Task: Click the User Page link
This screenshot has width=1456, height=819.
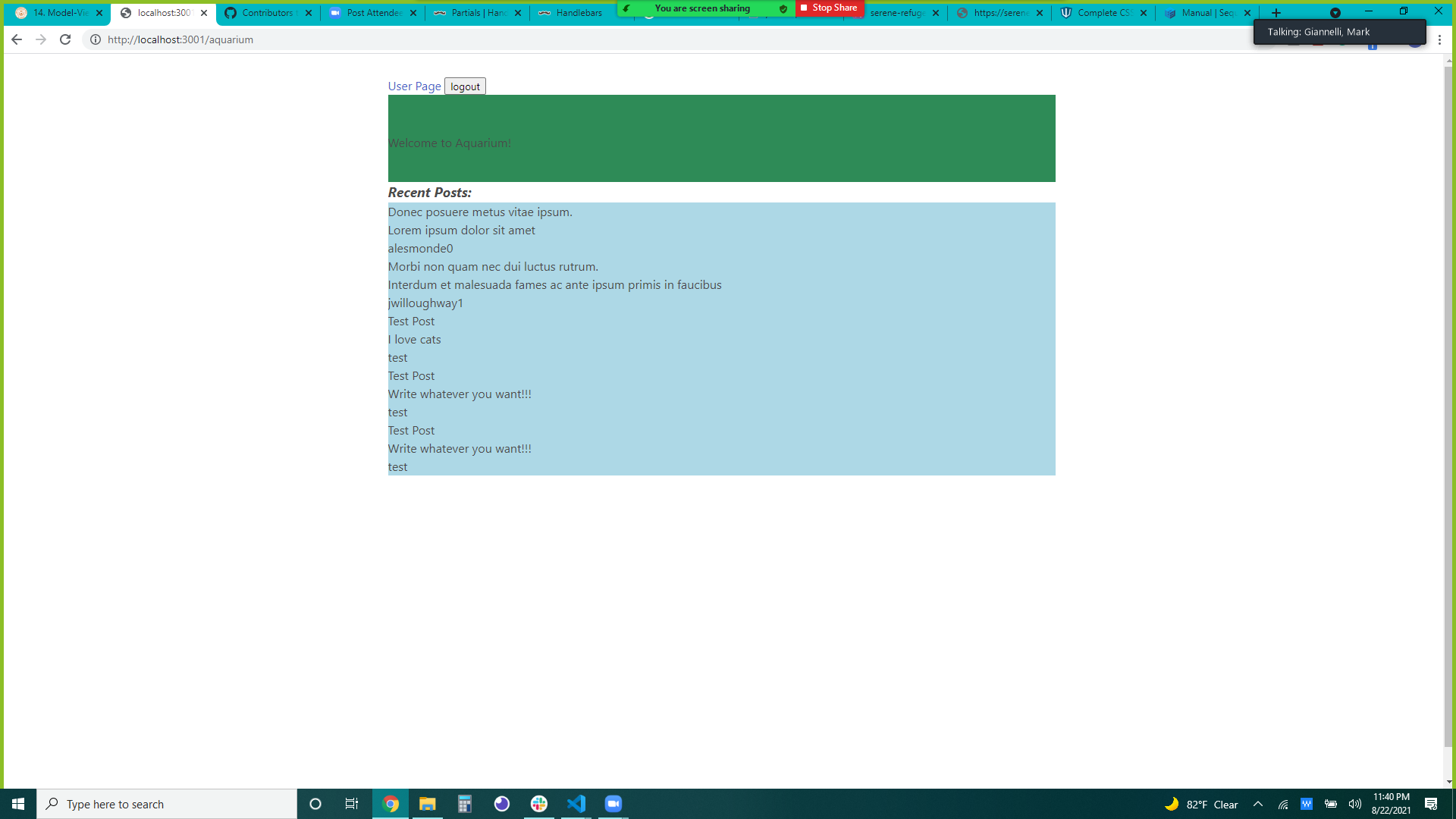Action: pos(414,86)
